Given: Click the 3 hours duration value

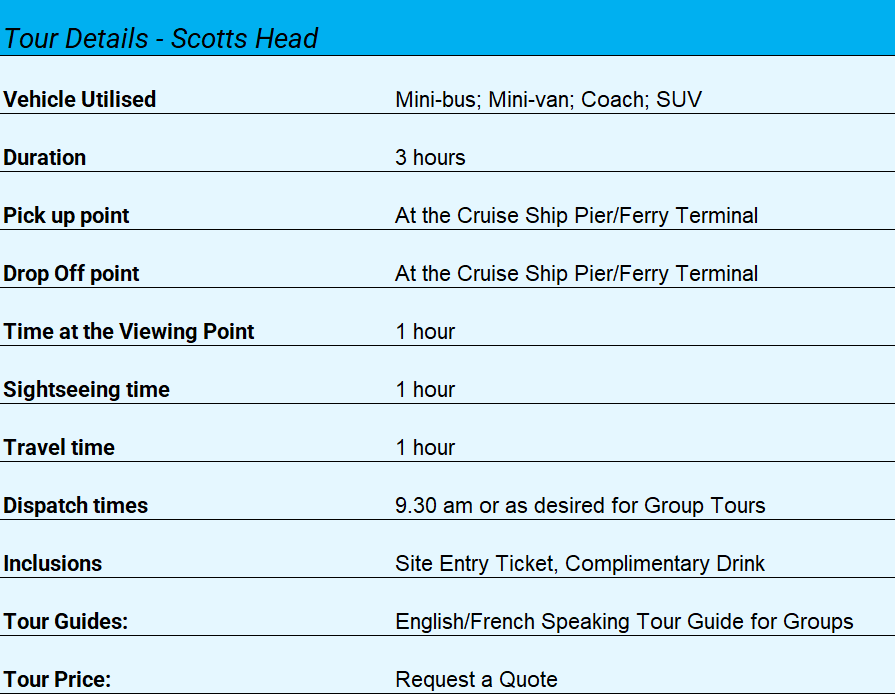Looking at the screenshot, I should pyautogui.click(x=430, y=158).
